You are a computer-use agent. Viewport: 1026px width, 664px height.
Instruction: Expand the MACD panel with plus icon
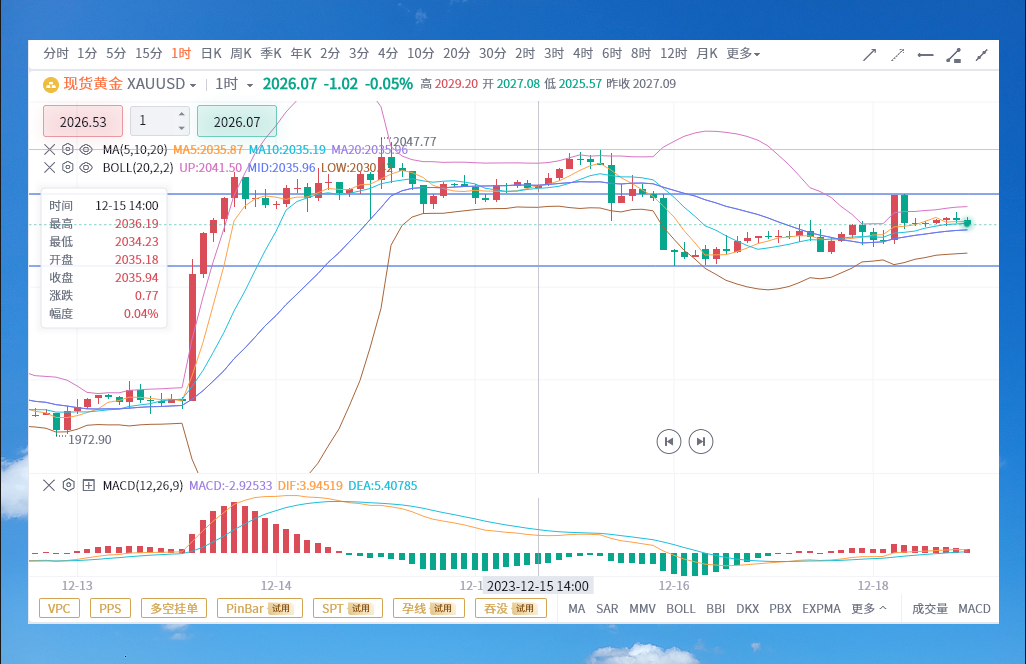(x=88, y=485)
